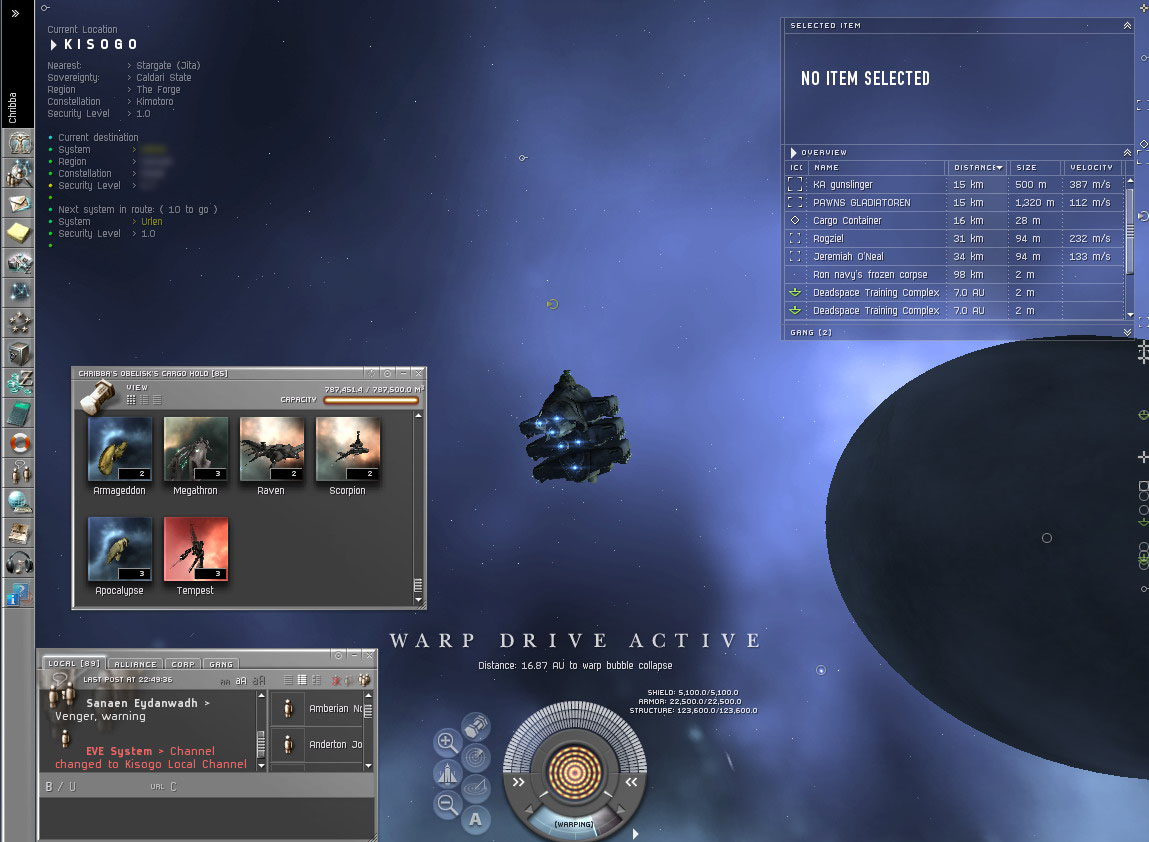The width and height of the screenshot is (1149, 842).
Task: Select the Megathron thumbnail in cargo hold
Action: pos(196,448)
